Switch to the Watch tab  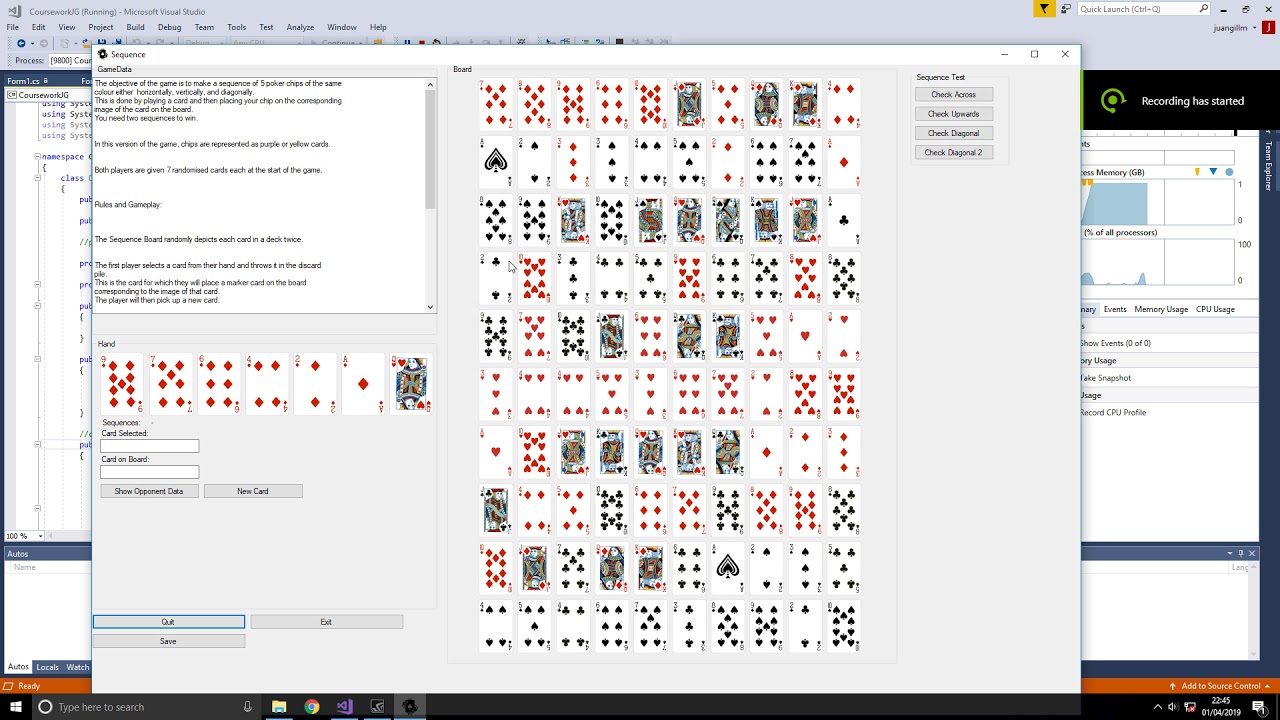click(77, 667)
